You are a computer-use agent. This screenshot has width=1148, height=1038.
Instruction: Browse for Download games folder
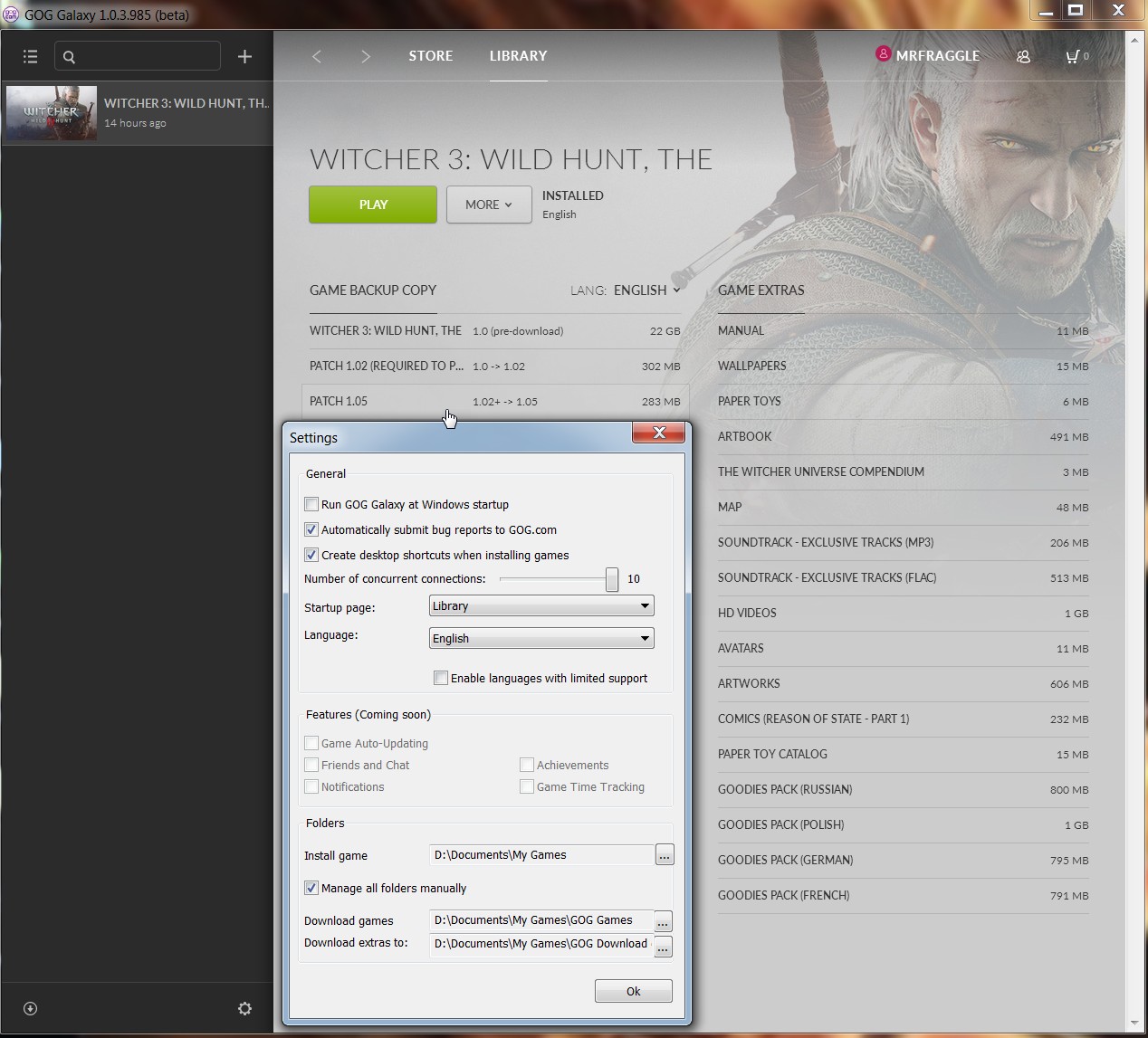pos(663,921)
